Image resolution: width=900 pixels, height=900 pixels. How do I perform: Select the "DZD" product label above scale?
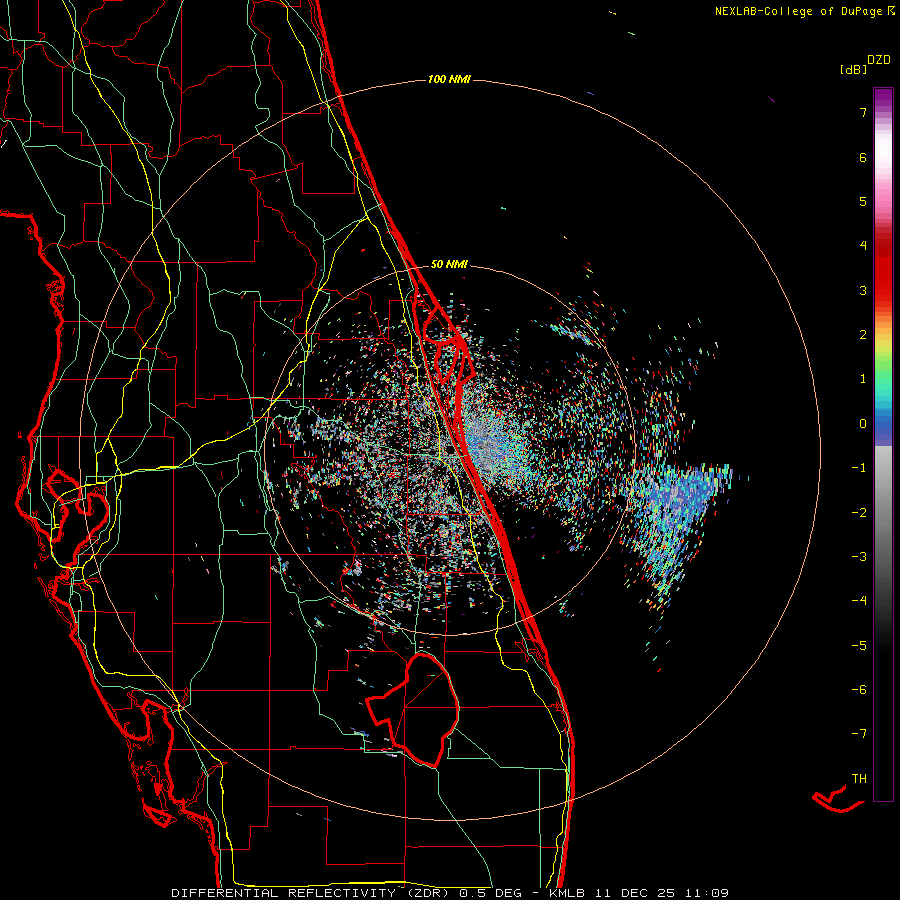[879, 60]
